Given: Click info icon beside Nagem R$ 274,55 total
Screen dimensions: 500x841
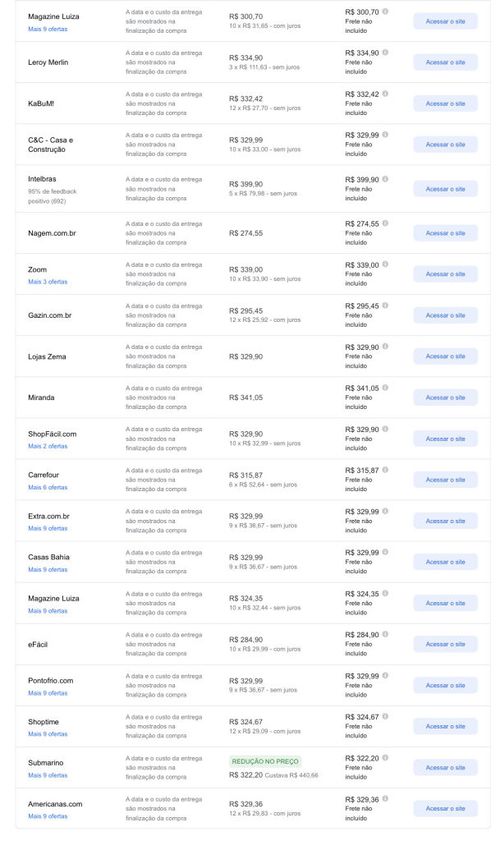Looking at the screenshot, I should point(385,224).
